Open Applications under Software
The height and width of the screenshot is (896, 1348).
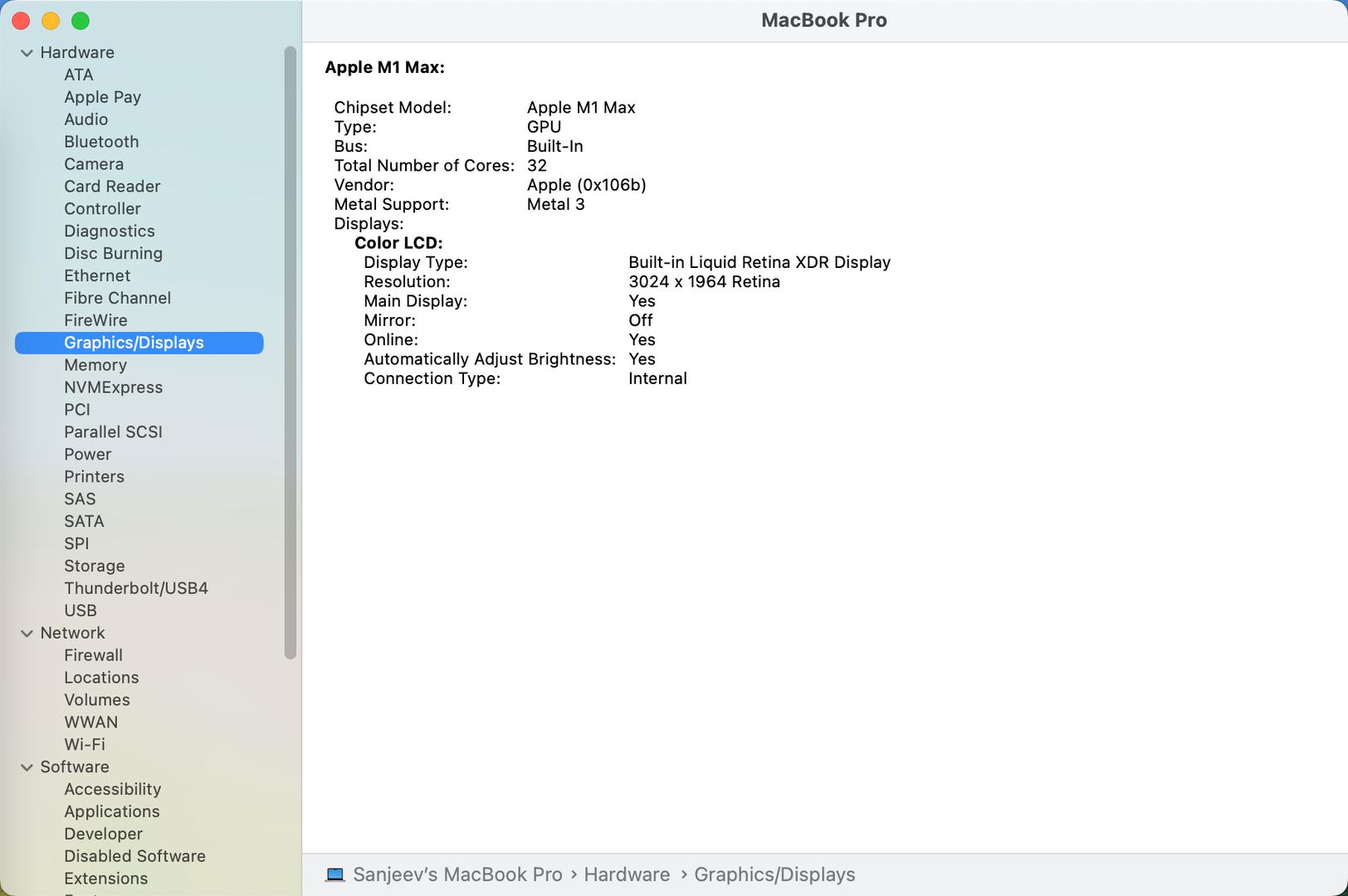click(112, 813)
